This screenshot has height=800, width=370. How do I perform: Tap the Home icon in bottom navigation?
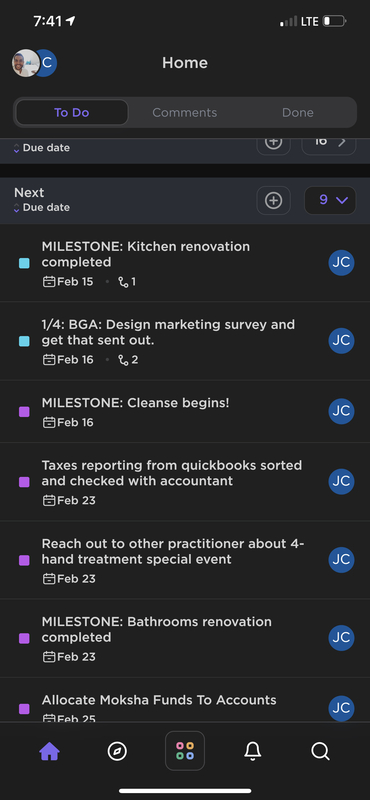pyautogui.click(x=50, y=751)
